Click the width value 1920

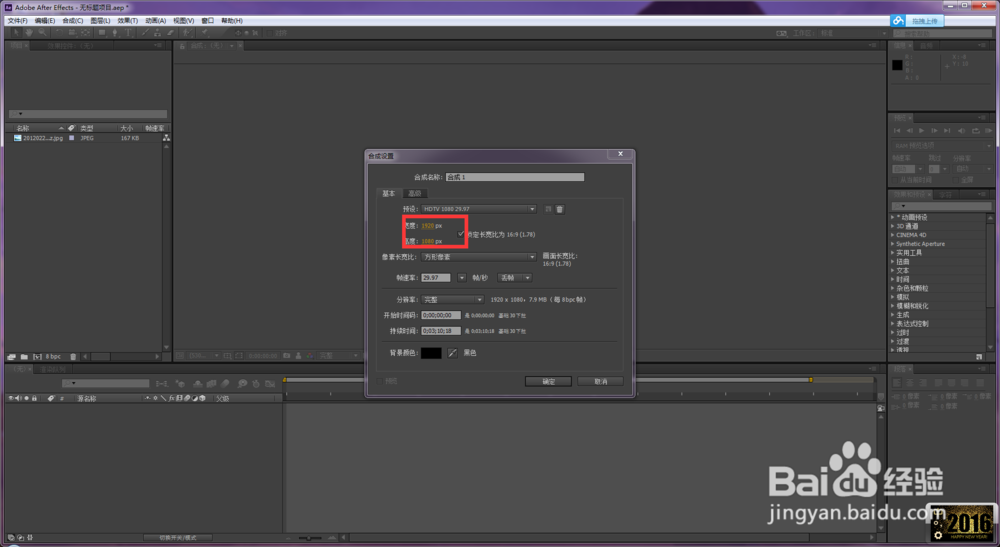pos(427,226)
